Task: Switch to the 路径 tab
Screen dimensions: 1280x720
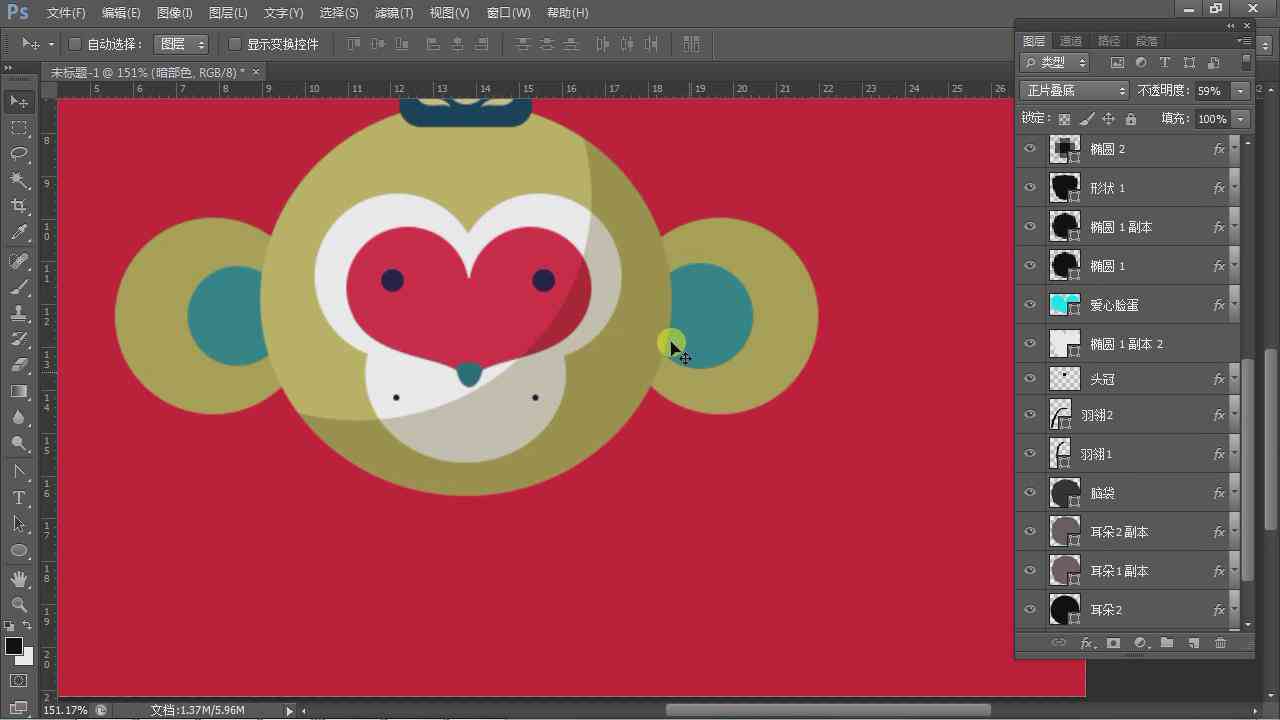Action: [1109, 41]
